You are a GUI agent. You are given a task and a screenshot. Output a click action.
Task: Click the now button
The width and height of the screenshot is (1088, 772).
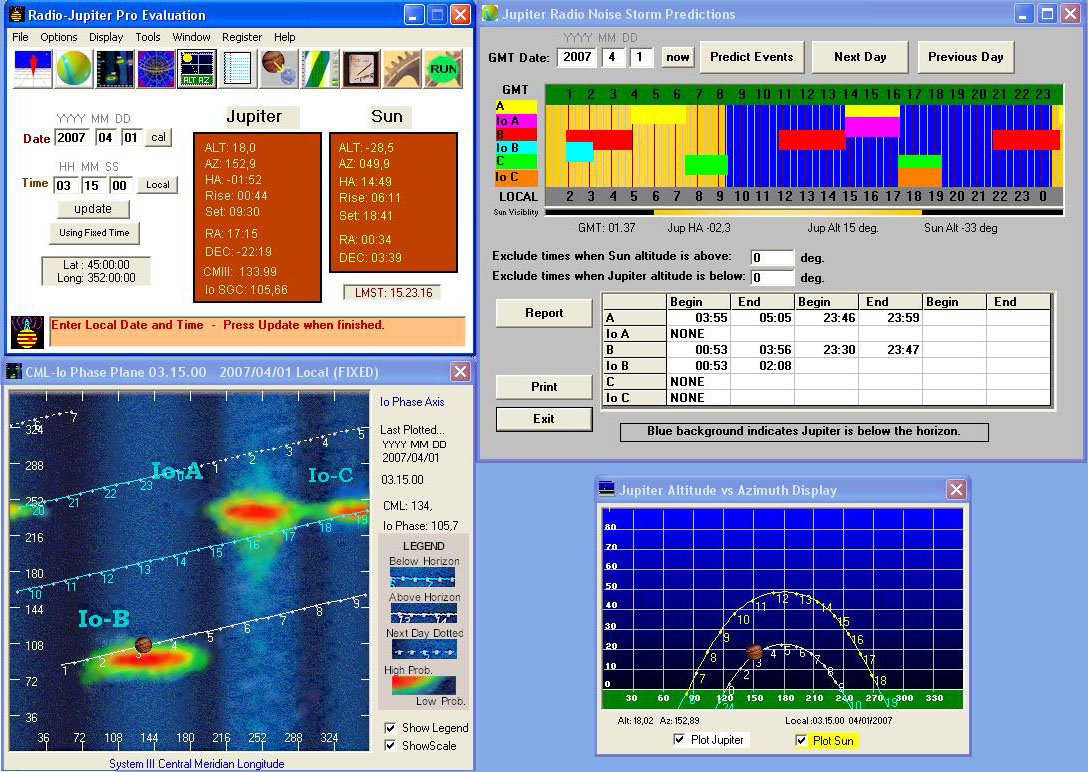point(678,58)
